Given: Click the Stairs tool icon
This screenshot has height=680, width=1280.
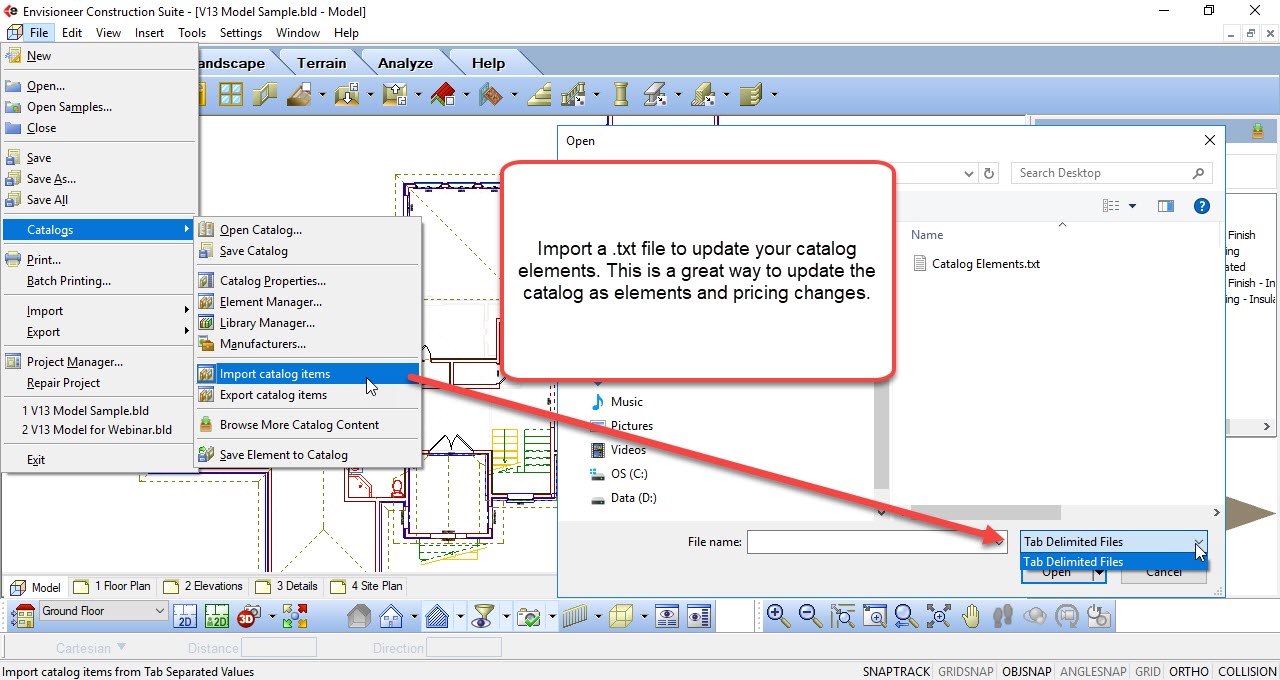Looking at the screenshot, I should (539, 95).
